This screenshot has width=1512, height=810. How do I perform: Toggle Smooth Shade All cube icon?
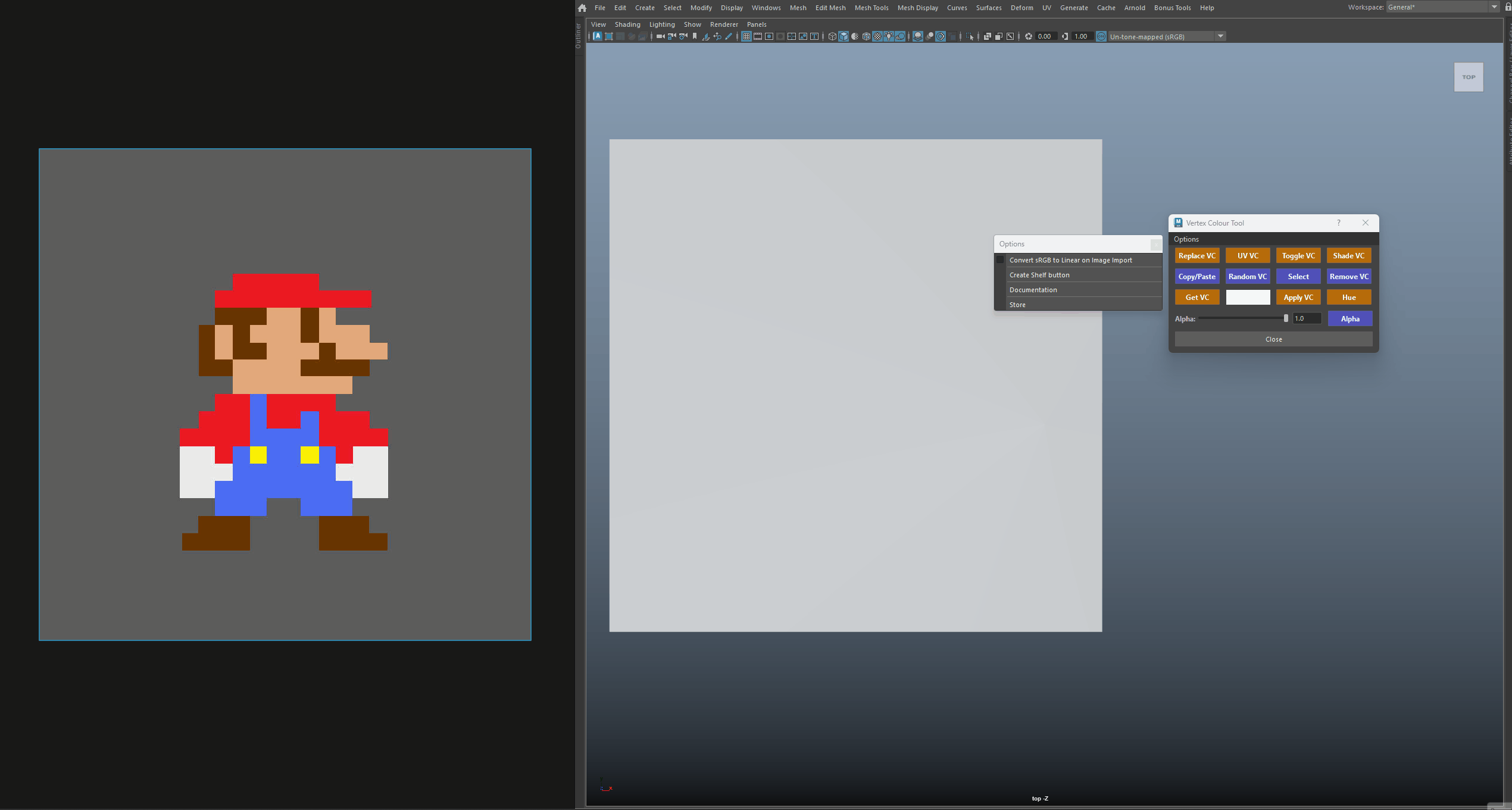coord(844,36)
